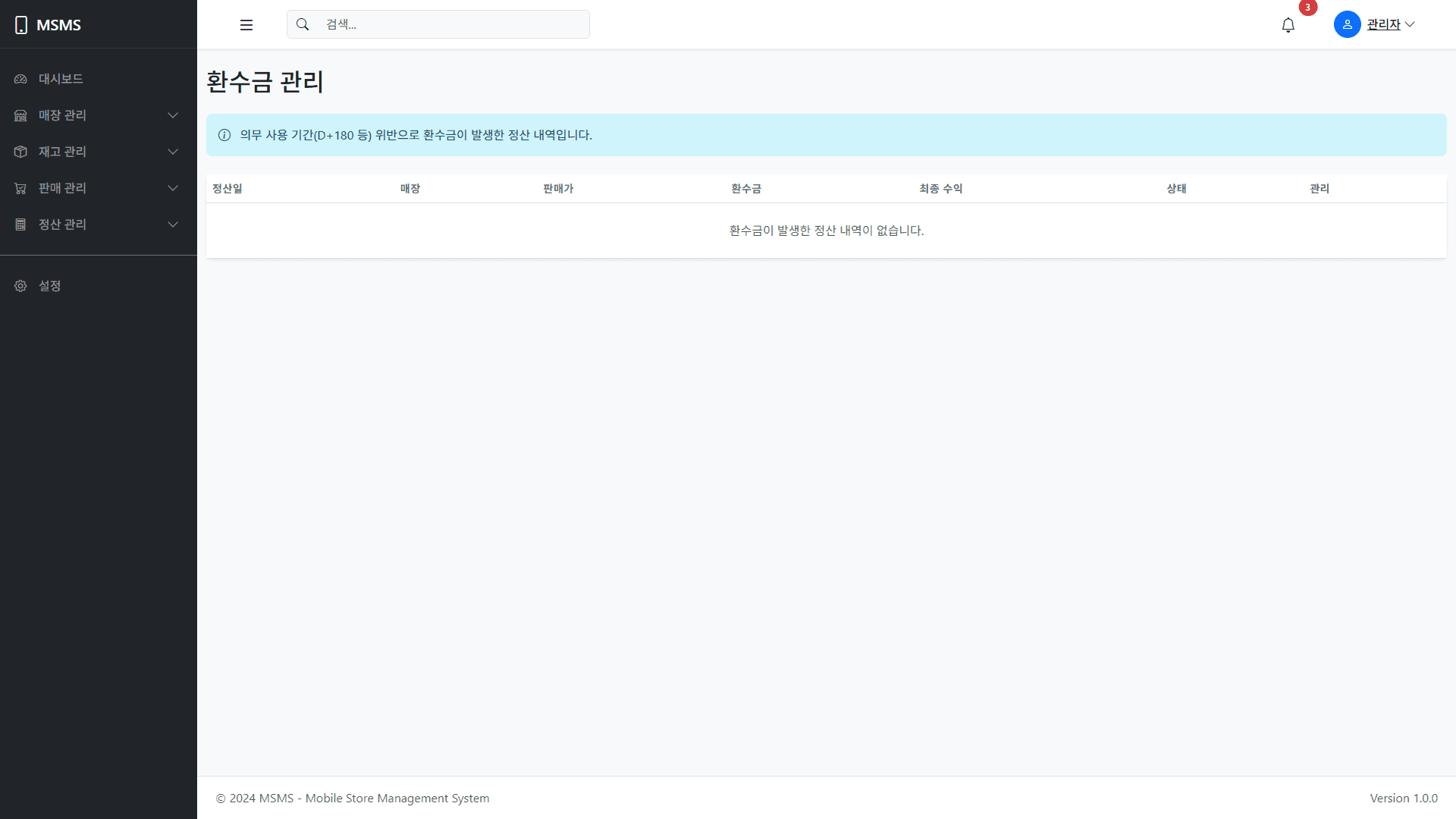Click the MSMS phone logo icon
The height and width of the screenshot is (819, 1456).
(x=21, y=25)
